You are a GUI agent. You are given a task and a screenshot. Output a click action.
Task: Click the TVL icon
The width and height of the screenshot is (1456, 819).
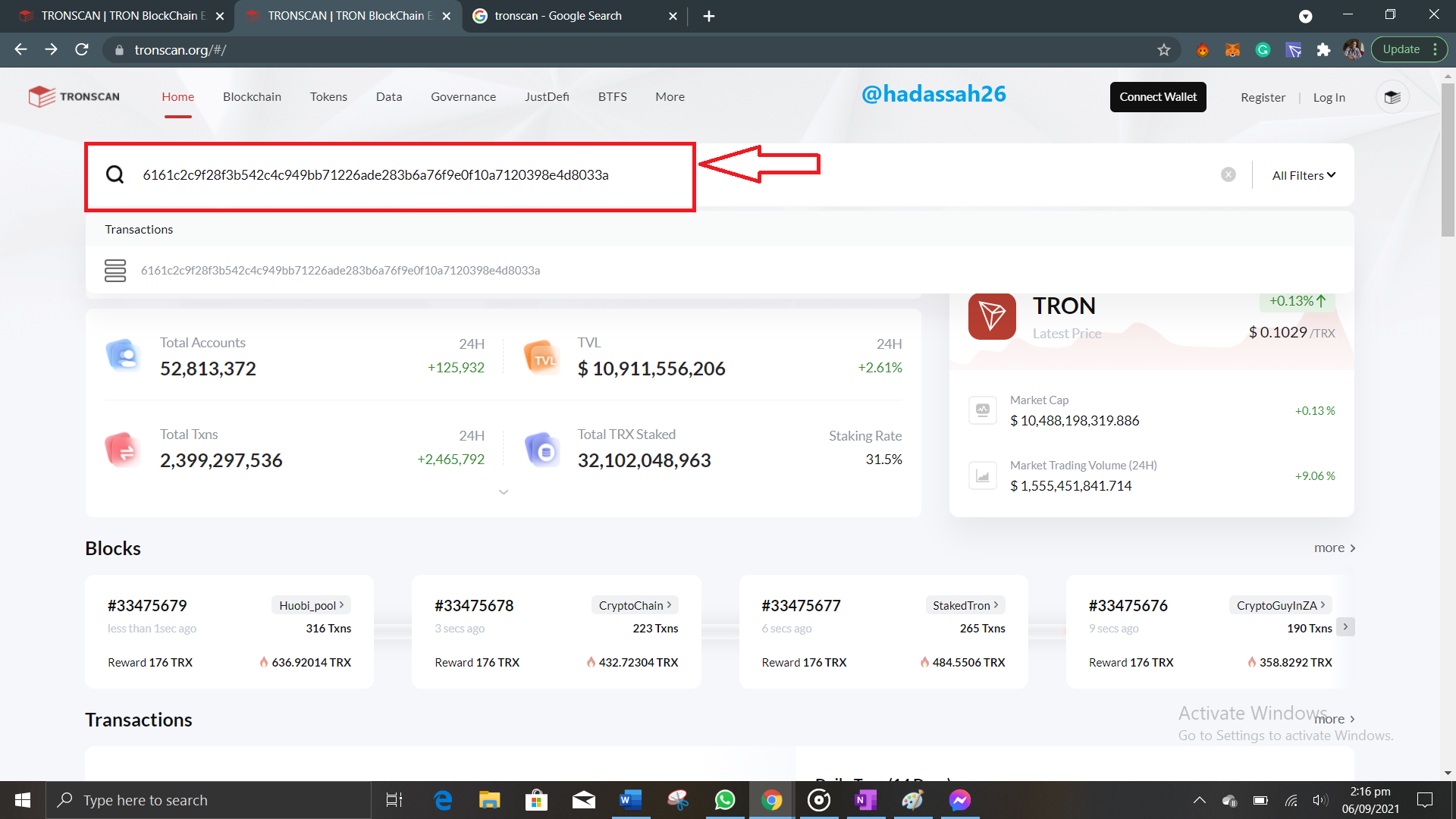click(541, 356)
